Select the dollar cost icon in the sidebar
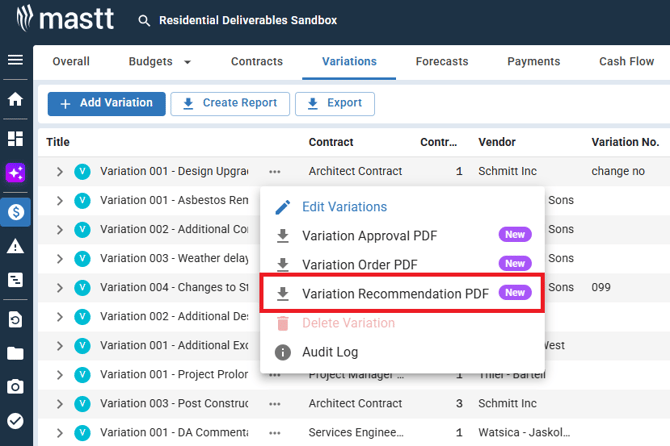This screenshot has height=446, width=670. [15, 212]
